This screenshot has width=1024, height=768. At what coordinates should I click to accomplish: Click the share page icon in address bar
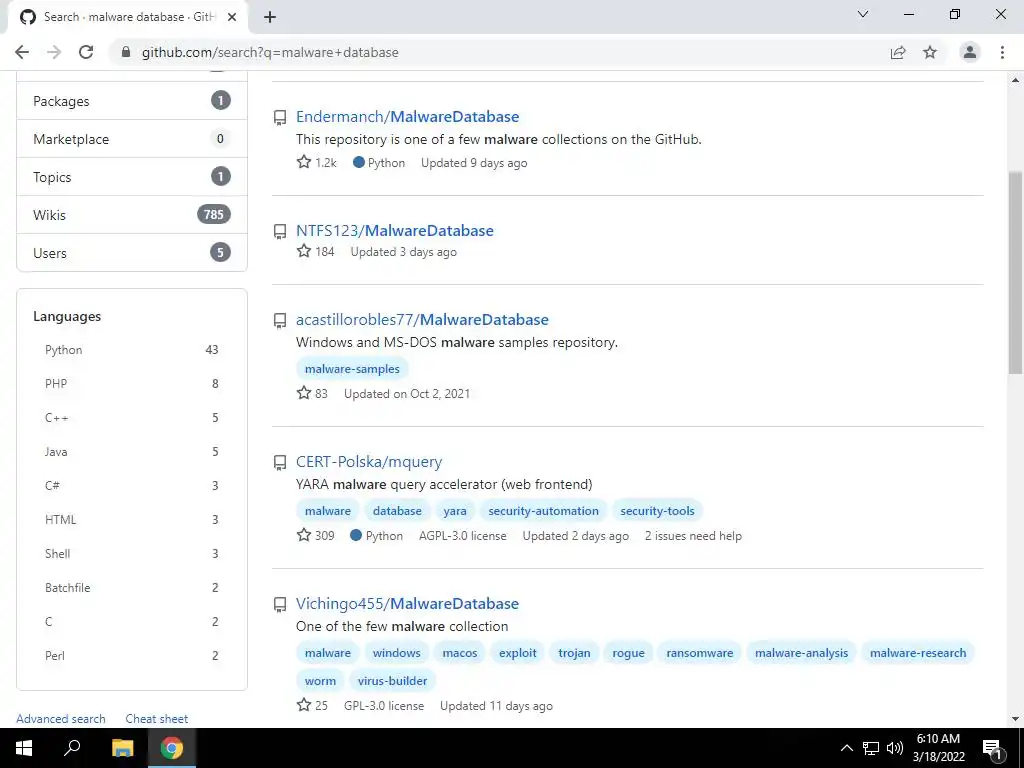tap(898, 52)
